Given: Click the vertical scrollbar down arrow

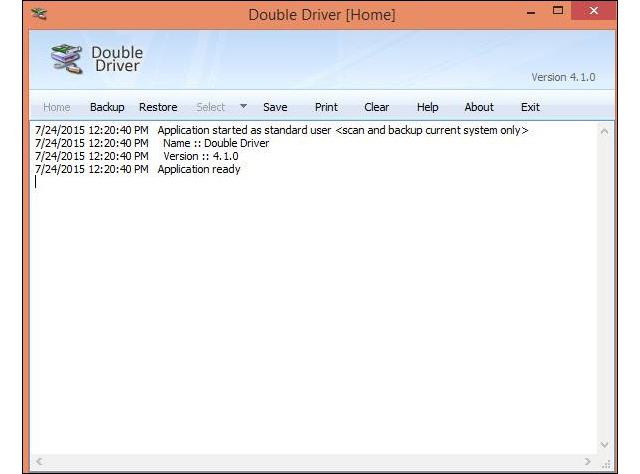Looking at the screenshot, I should click(x=604, y=445).
